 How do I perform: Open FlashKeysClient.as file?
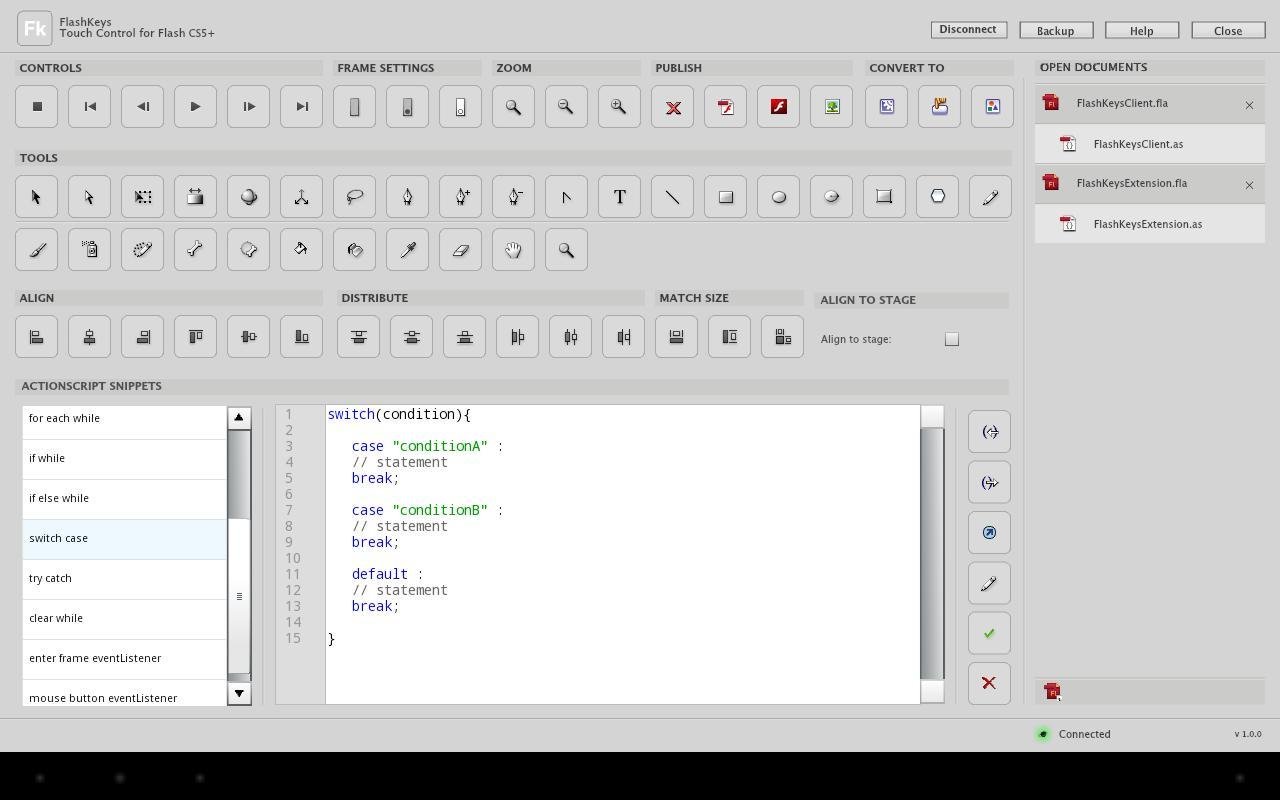[1150, 144]
